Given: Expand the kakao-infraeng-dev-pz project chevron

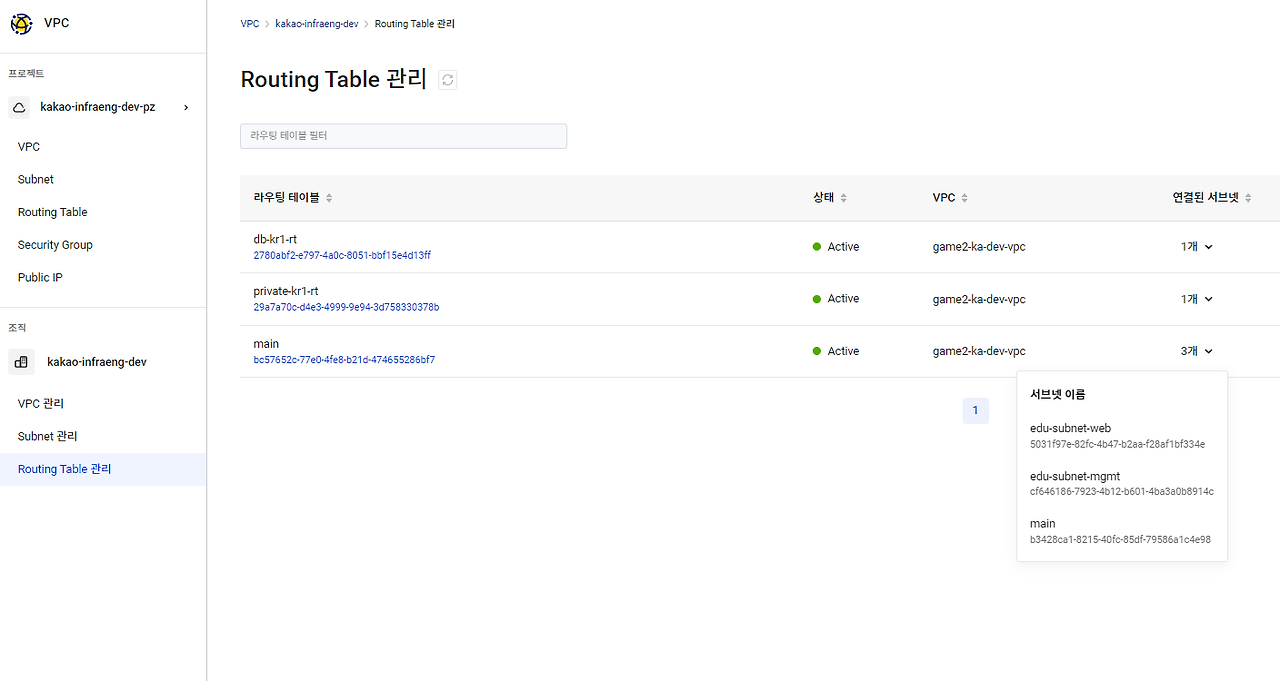Looking at the screenshot, I should click(x=186, y=107).
